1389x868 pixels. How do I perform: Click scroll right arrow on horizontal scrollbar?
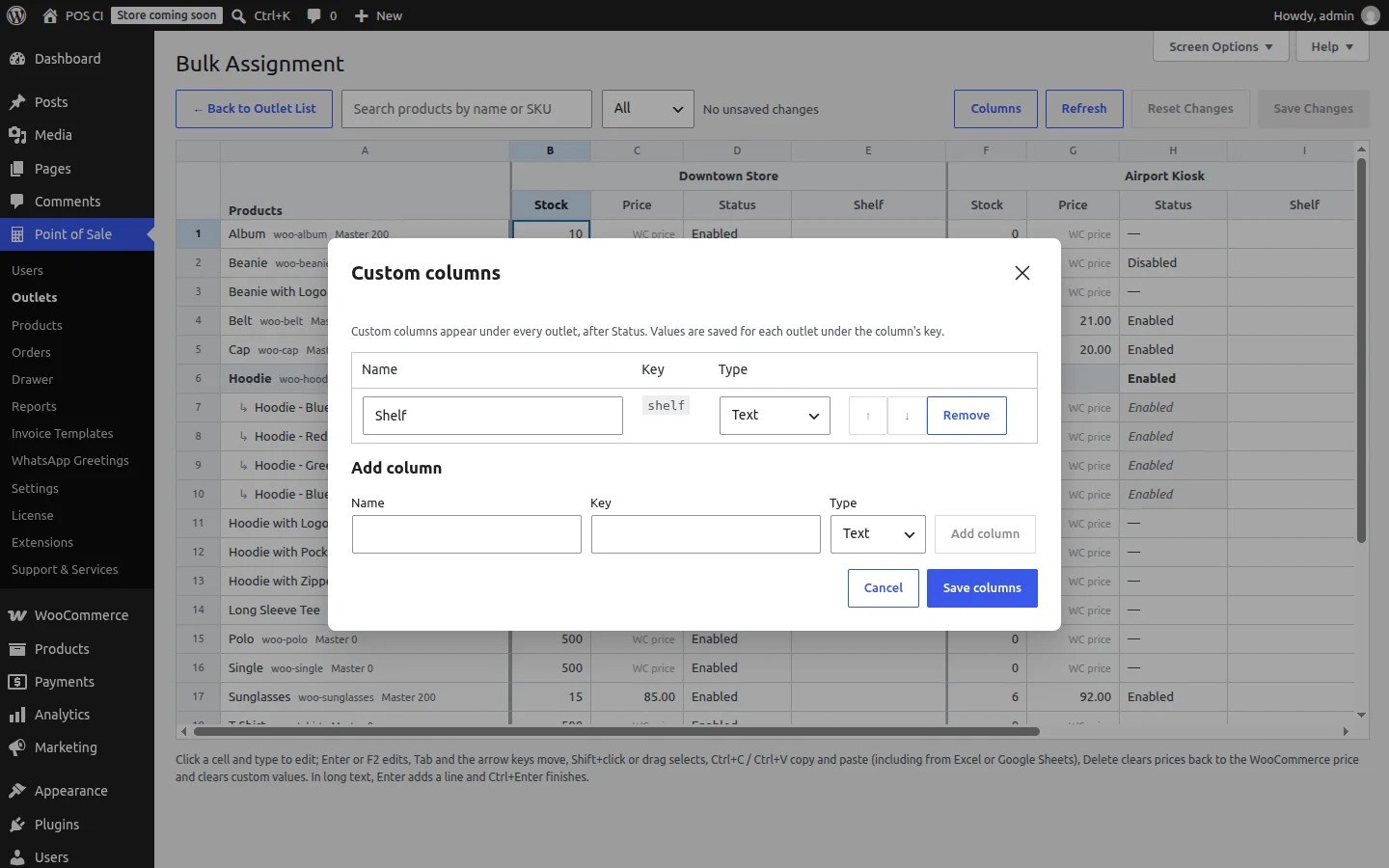(1346, 732)
